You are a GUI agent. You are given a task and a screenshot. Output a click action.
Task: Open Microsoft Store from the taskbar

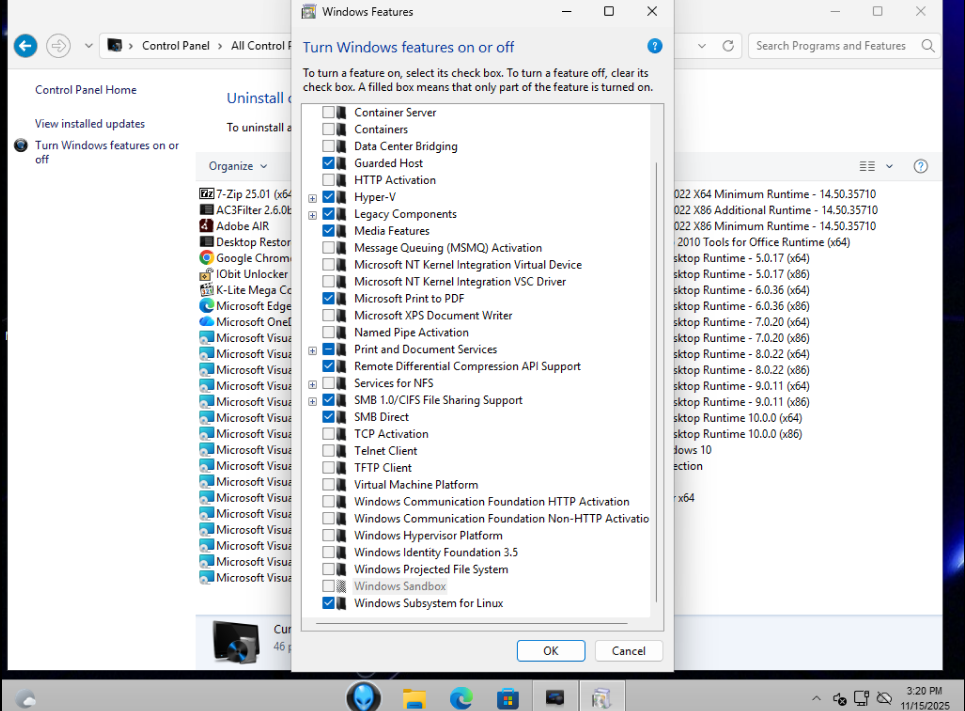click(508, 697)
